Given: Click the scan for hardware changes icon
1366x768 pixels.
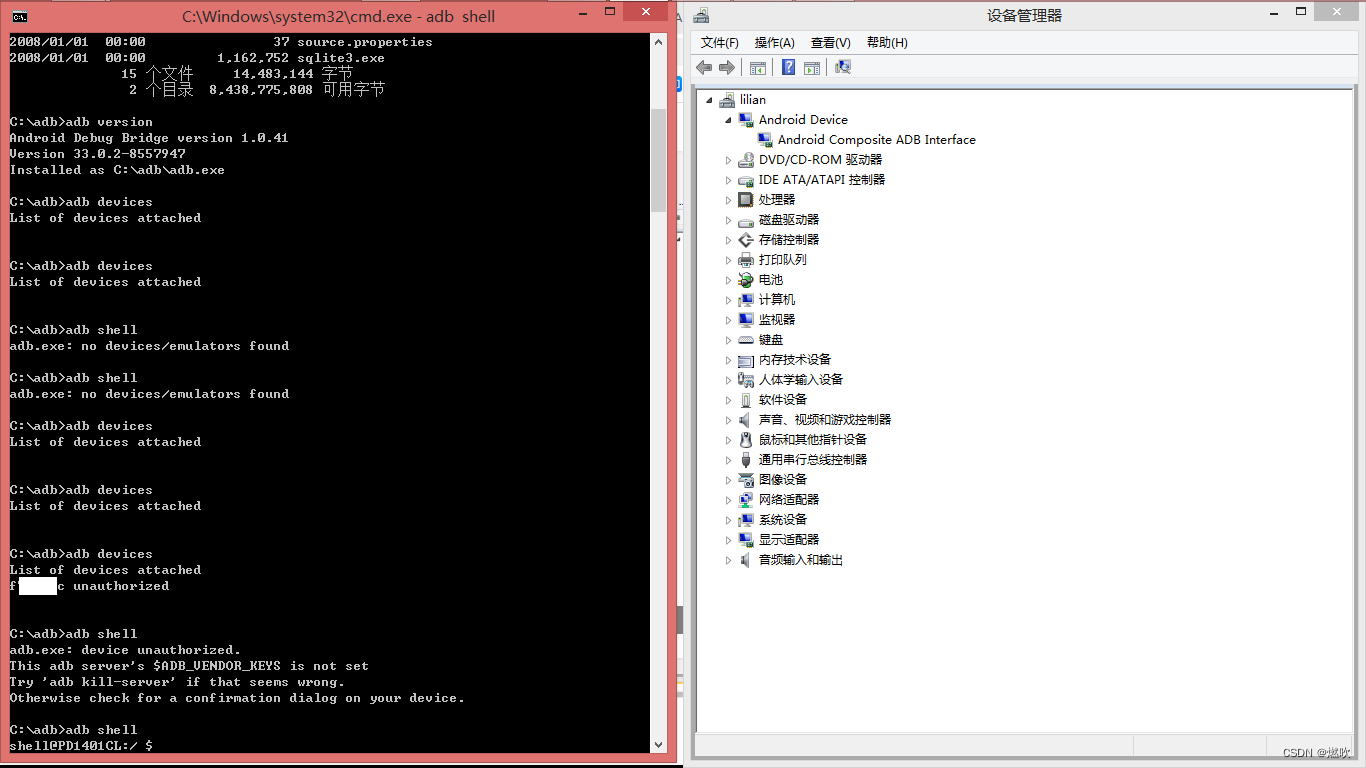Looking at the screenshot, I should [843, 67].
